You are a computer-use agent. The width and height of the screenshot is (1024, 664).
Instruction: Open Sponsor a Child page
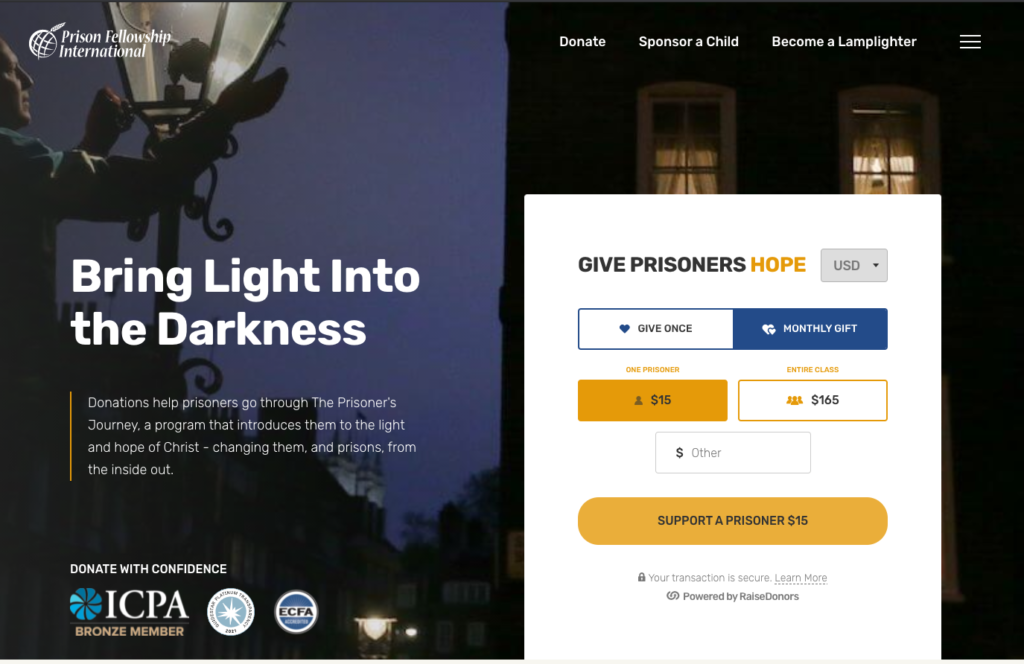pyautogui.click(x=688, y=42)
